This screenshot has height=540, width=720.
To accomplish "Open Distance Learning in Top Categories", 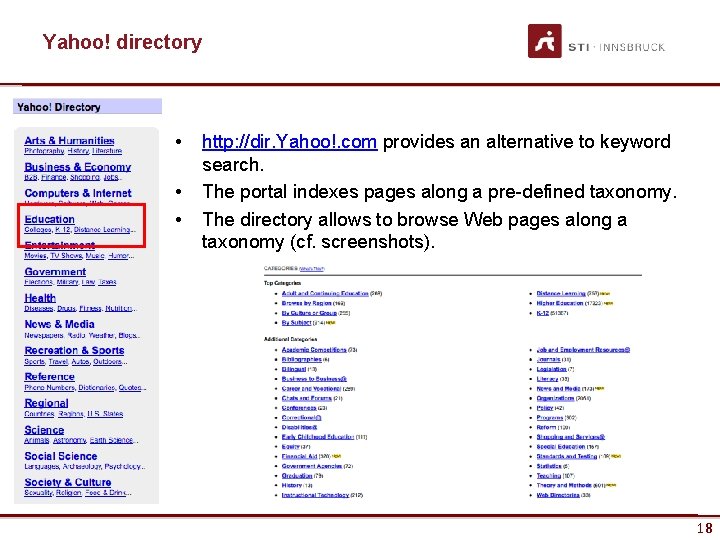I will tap(561, 293).
